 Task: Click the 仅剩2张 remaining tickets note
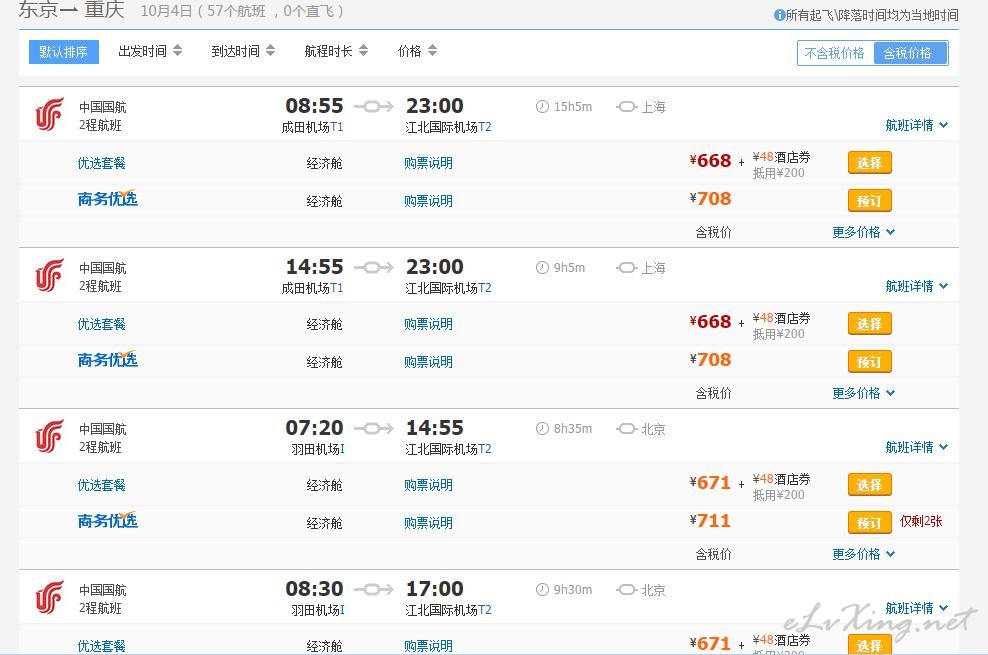pos(921,521)
